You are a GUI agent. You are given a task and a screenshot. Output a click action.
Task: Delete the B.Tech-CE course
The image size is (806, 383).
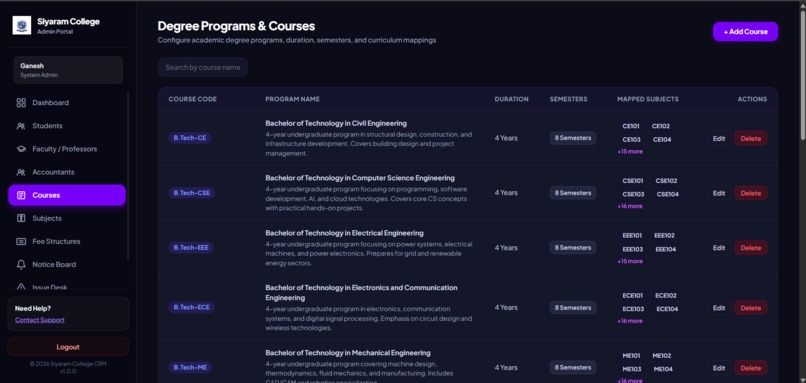750,138
